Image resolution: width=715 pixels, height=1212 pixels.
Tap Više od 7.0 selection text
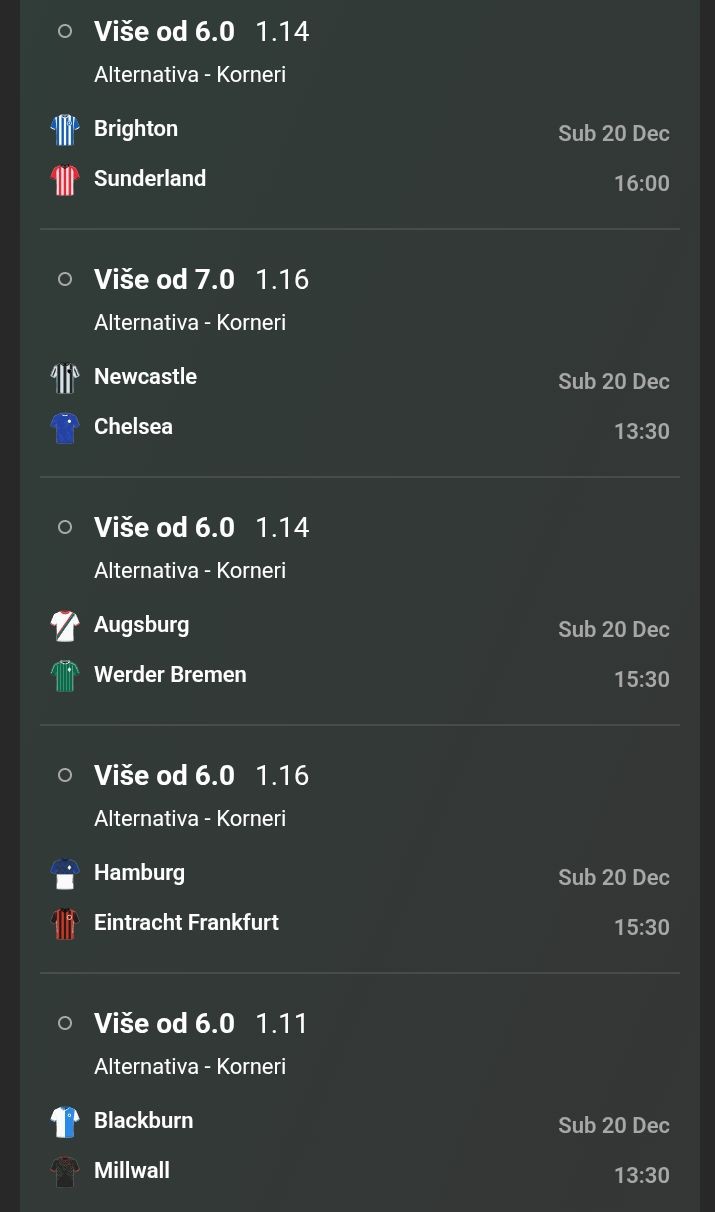164,280
